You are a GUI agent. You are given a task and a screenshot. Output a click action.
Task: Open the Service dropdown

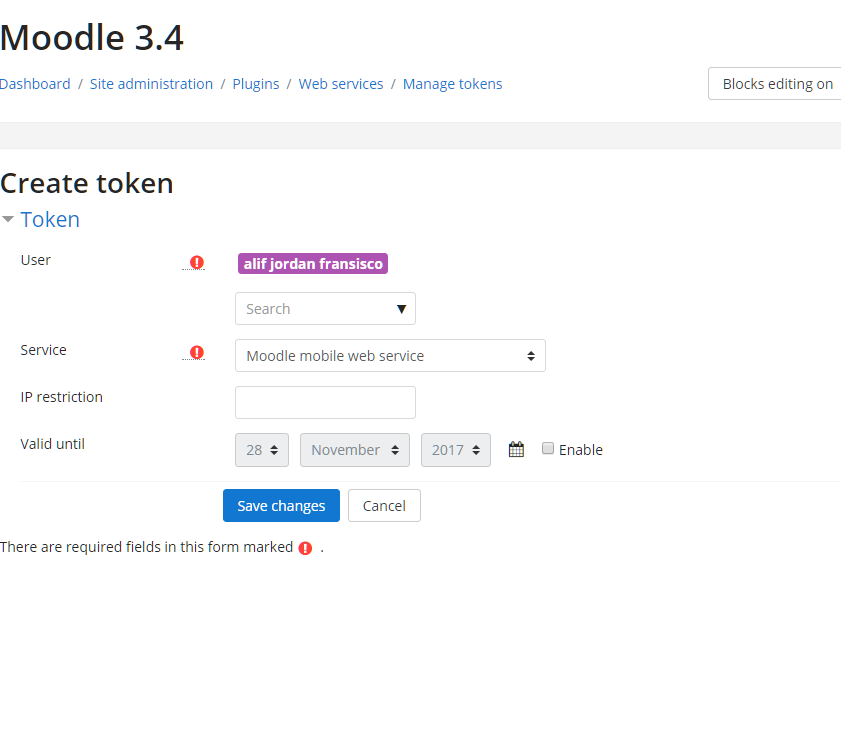coord(390,356)
